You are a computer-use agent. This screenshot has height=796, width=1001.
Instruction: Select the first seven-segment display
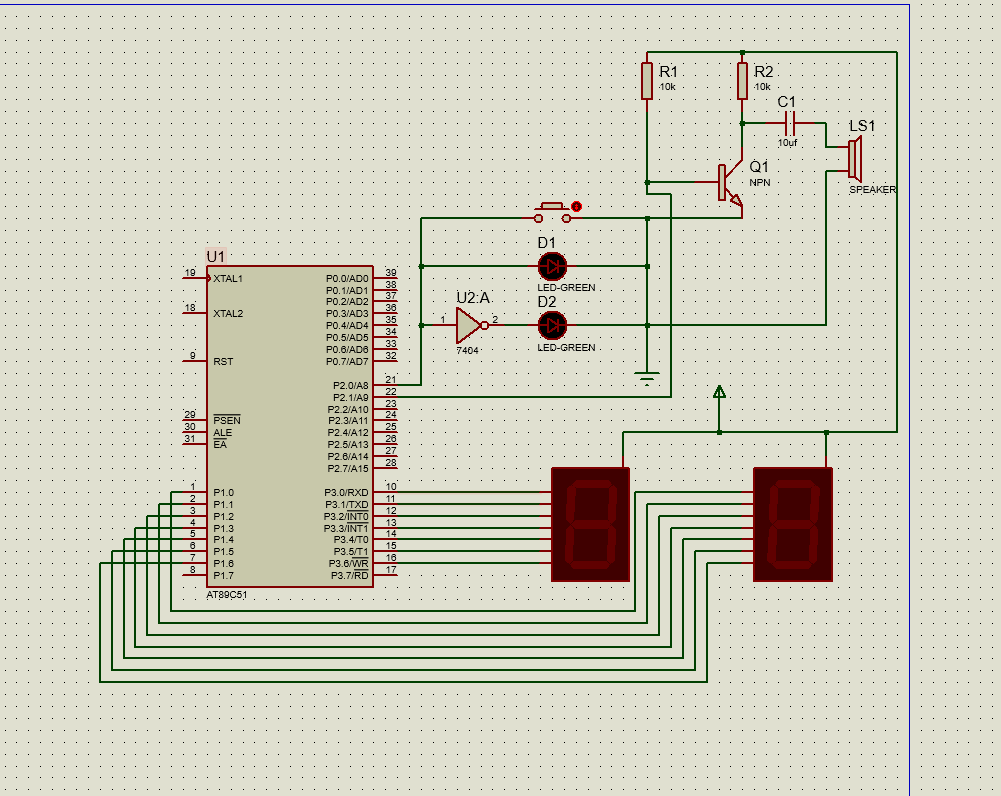[x=591, y=524]
